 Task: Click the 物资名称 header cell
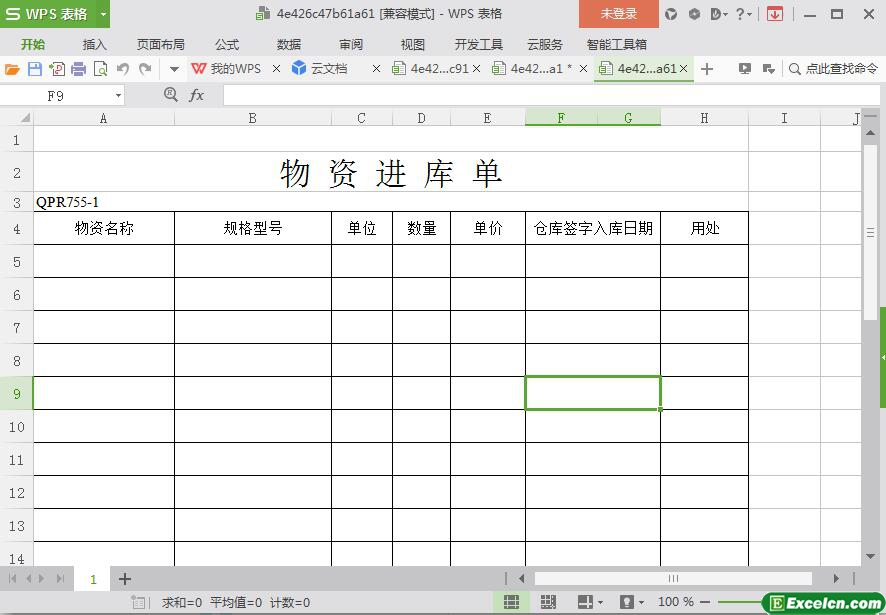(x=104, y=228)
